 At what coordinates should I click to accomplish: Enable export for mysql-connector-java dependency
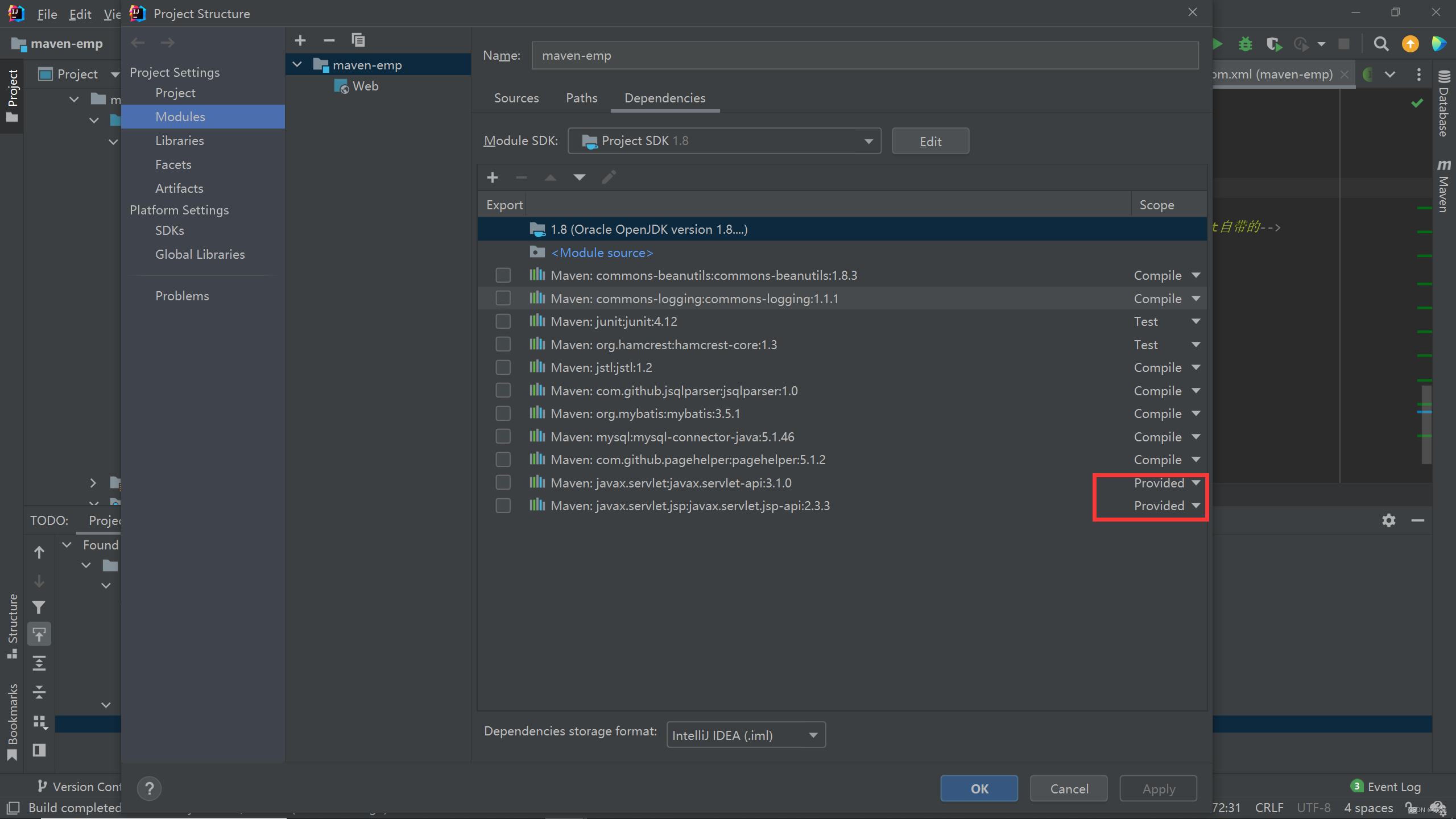[x=503, y=437]
